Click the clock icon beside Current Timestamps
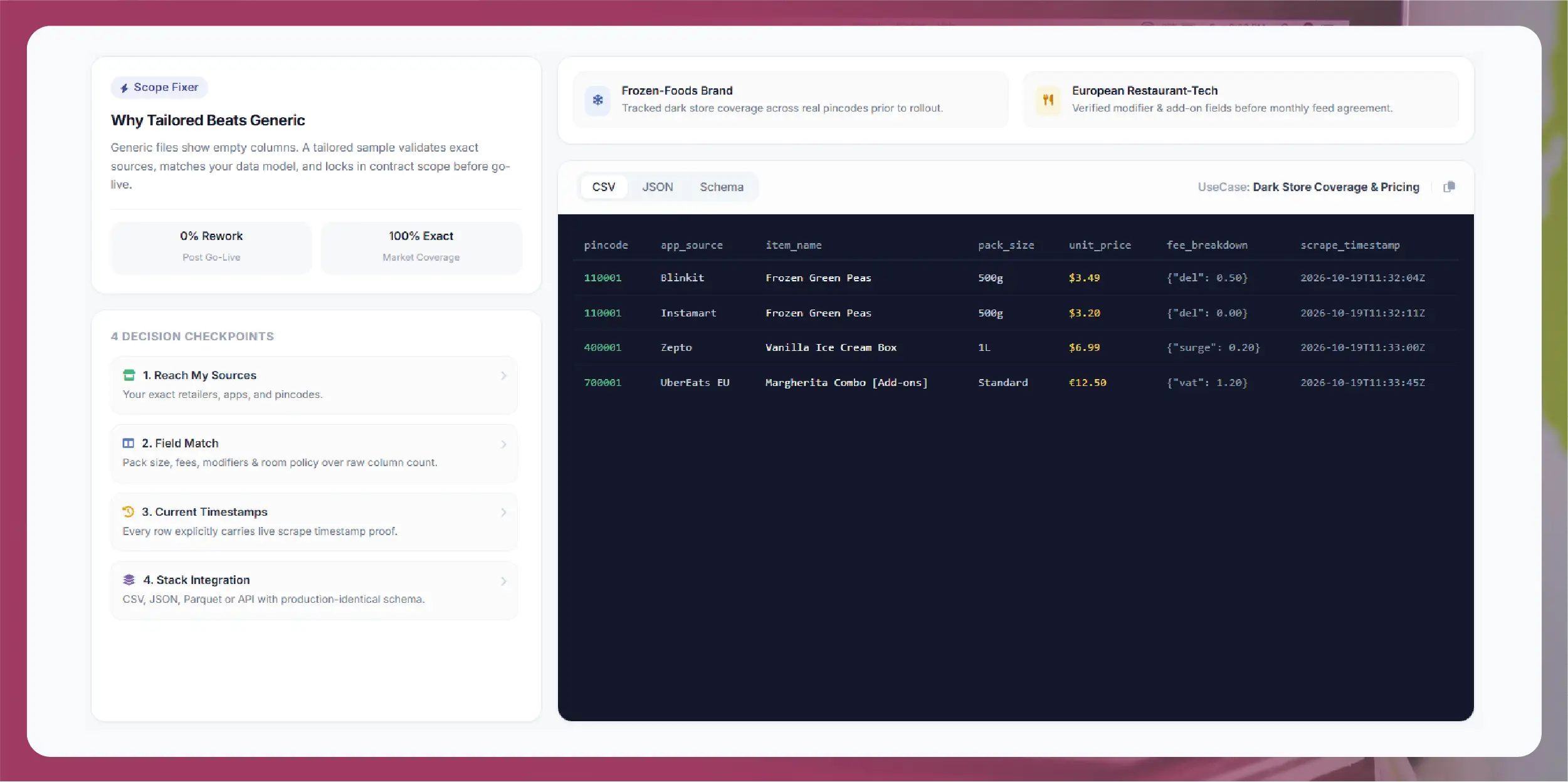 (129, 511)
